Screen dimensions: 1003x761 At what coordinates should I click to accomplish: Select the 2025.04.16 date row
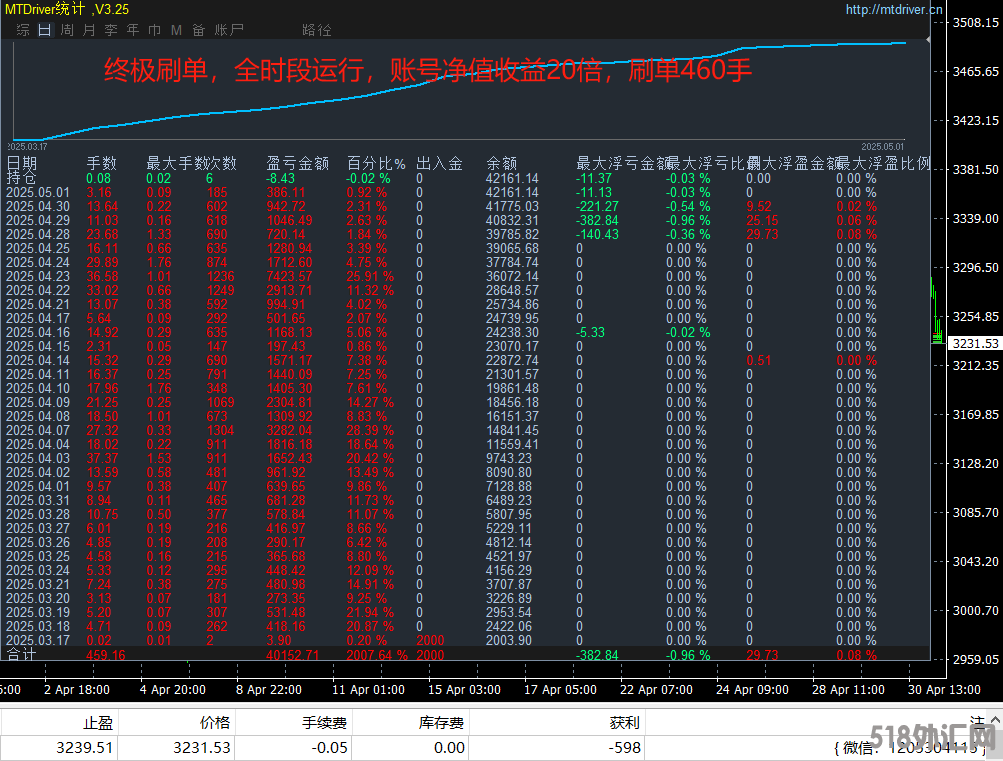click(x=38, y=333)
